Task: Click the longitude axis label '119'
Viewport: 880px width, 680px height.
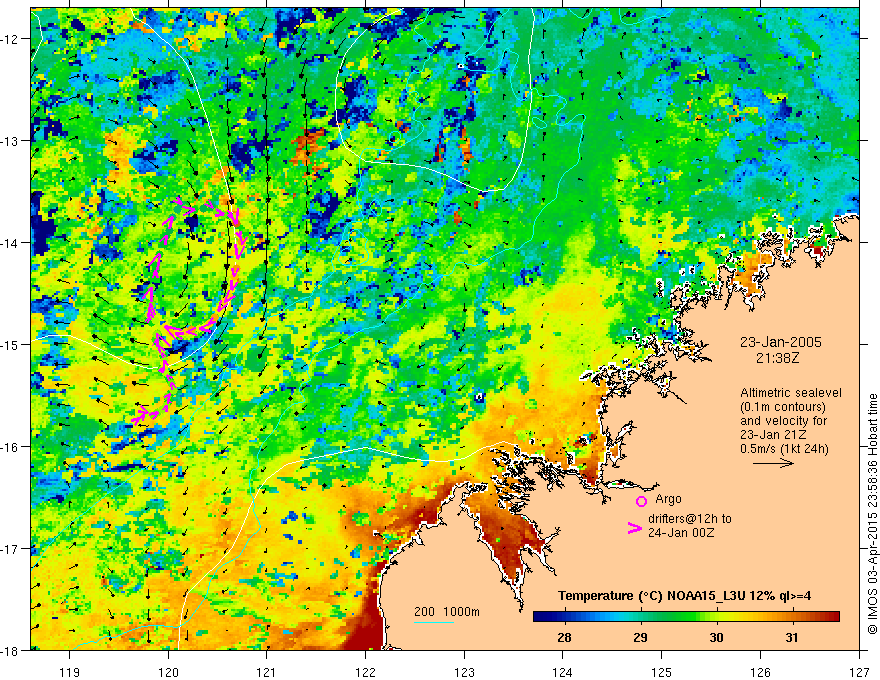Action: tap(70, 673)
